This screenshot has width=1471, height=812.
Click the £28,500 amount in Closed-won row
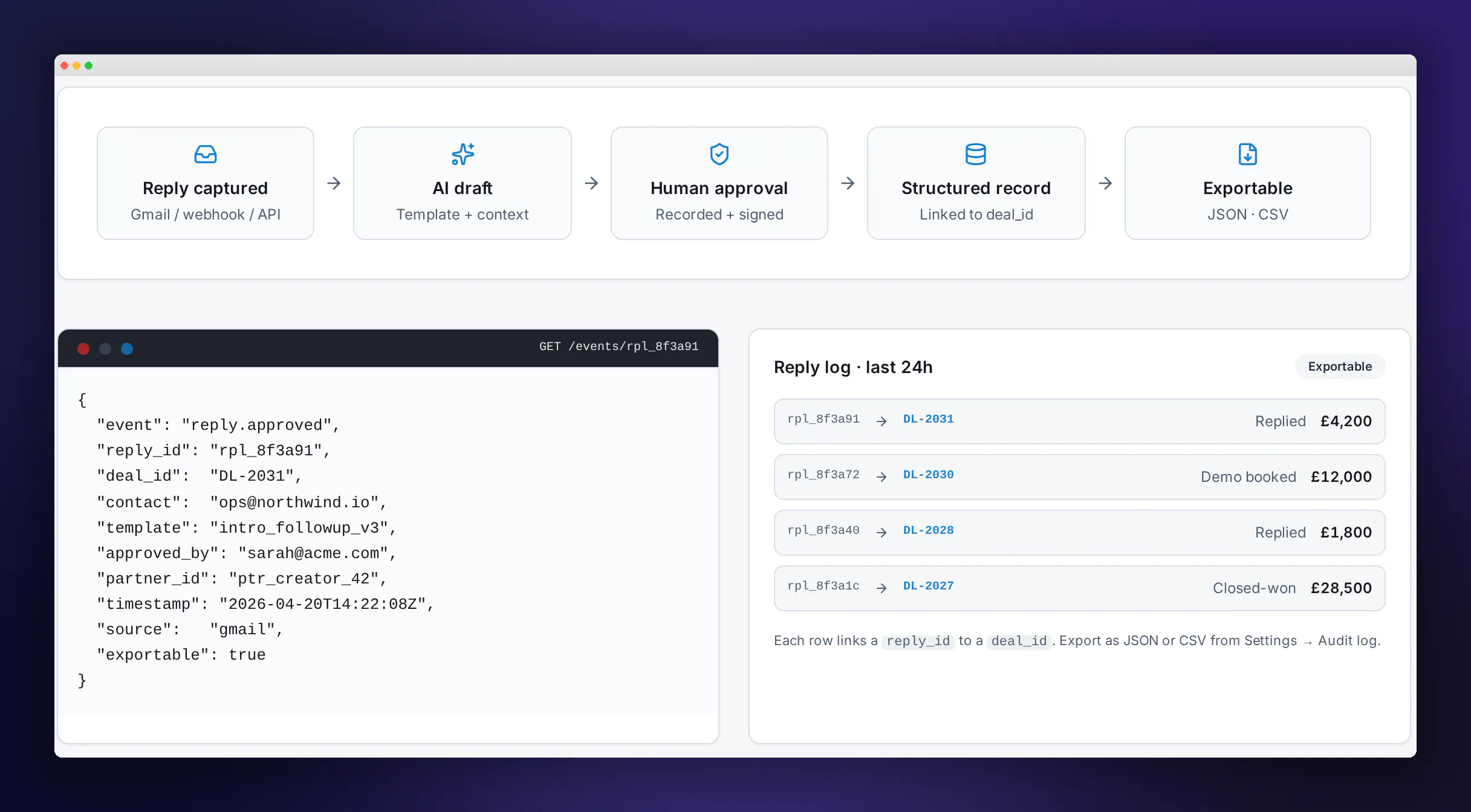coord(1341,588)
